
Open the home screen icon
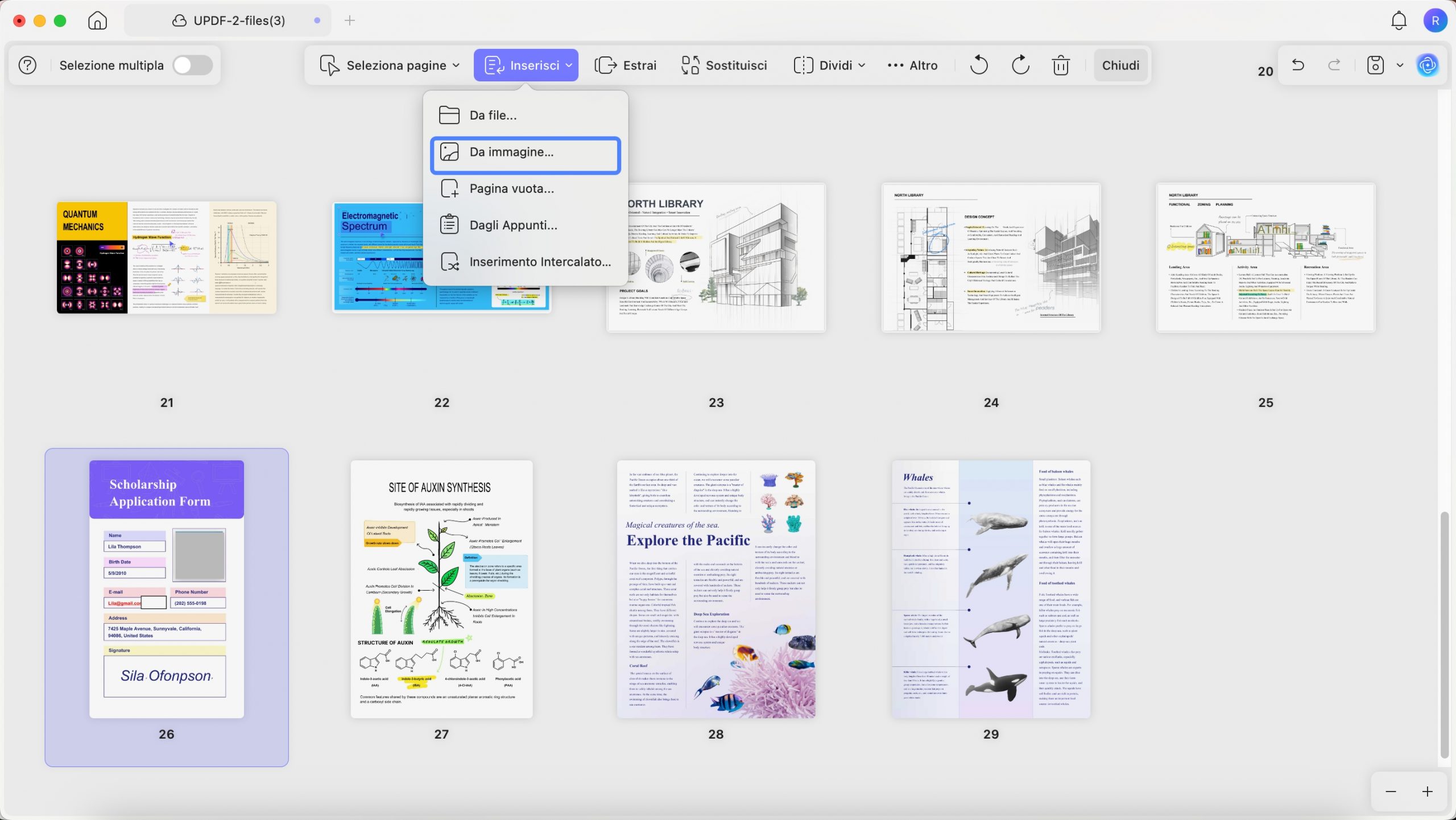[x=97, y=20]
